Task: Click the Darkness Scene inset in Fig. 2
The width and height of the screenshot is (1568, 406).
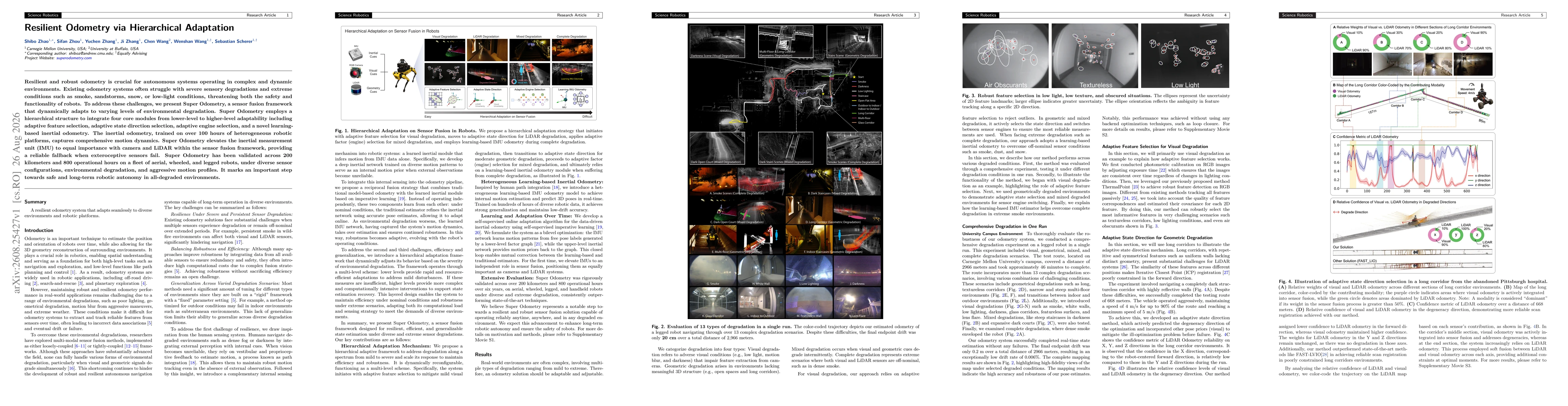Action: coord(717,41)
